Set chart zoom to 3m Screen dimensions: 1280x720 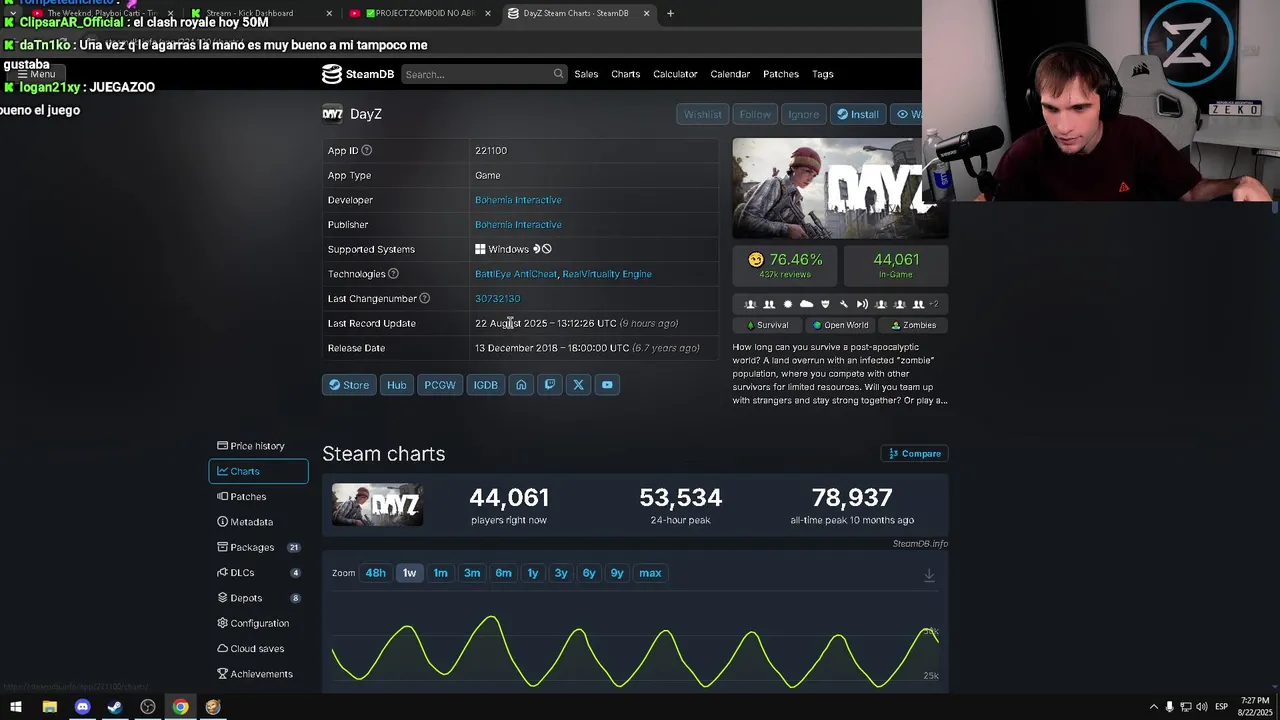pos(472,573)
